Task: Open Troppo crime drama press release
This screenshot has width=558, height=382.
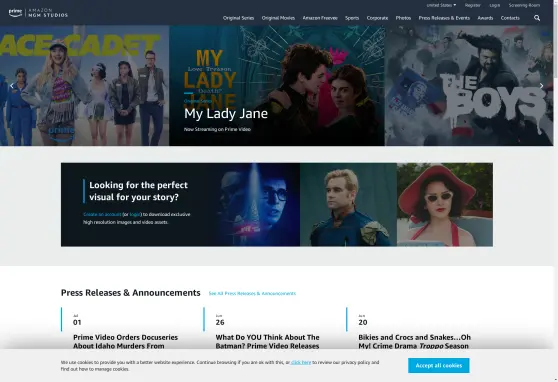Action: (x=414, y=341)
